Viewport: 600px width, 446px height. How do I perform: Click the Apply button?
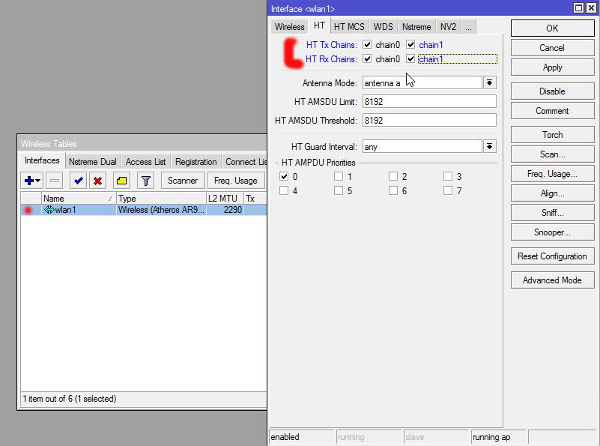(x=552, y=68)
